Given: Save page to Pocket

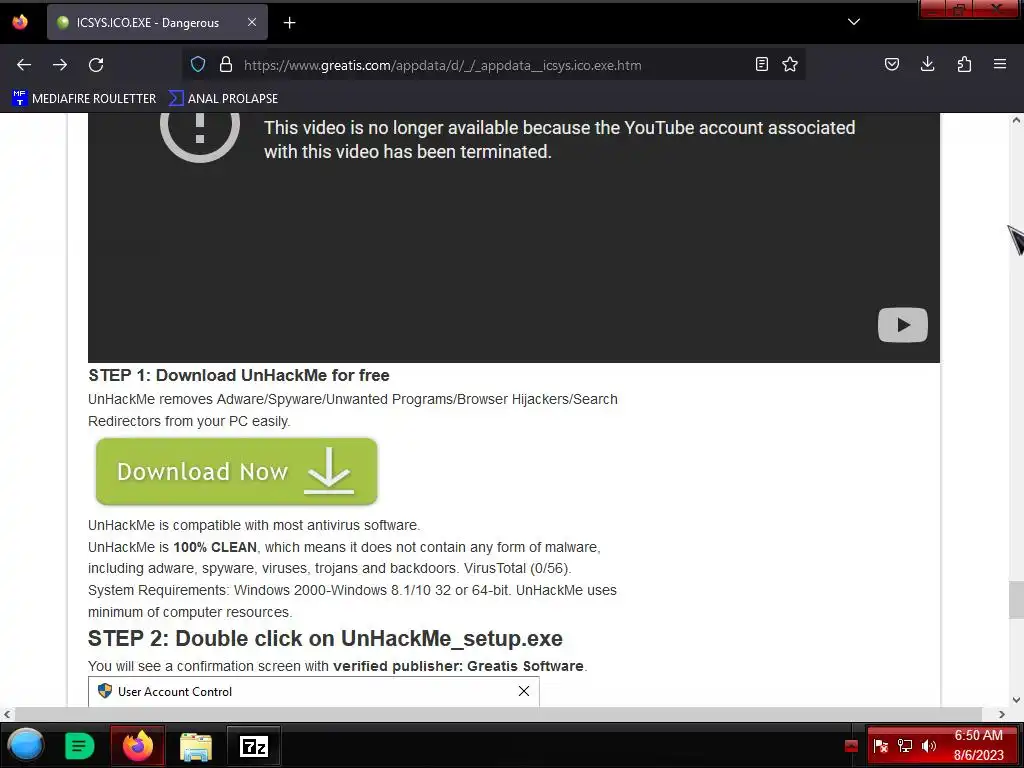Looking at the screenshot, I should coord(891,65).
